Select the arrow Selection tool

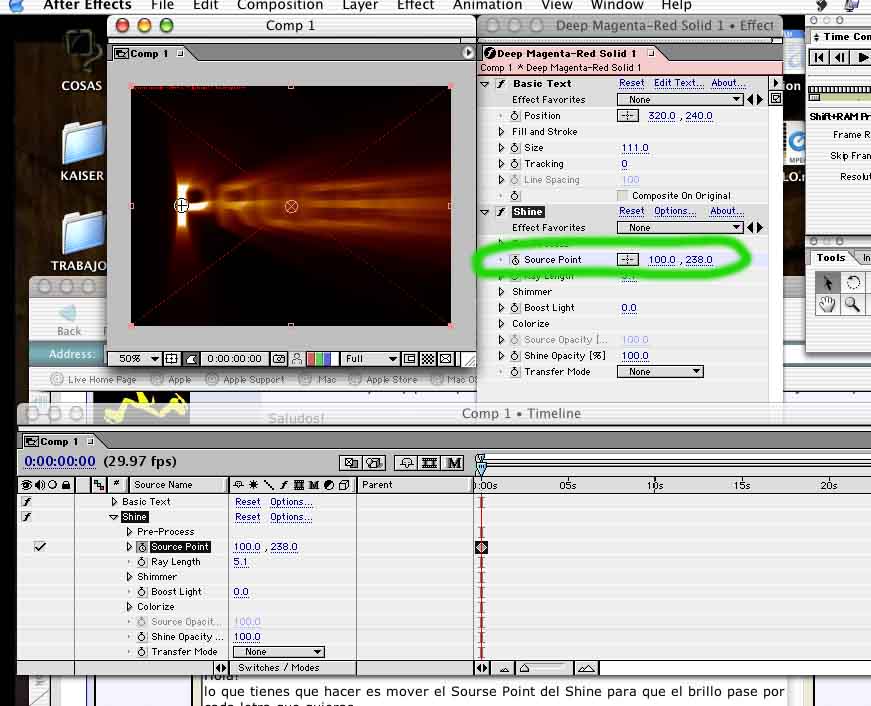point(827,283)
